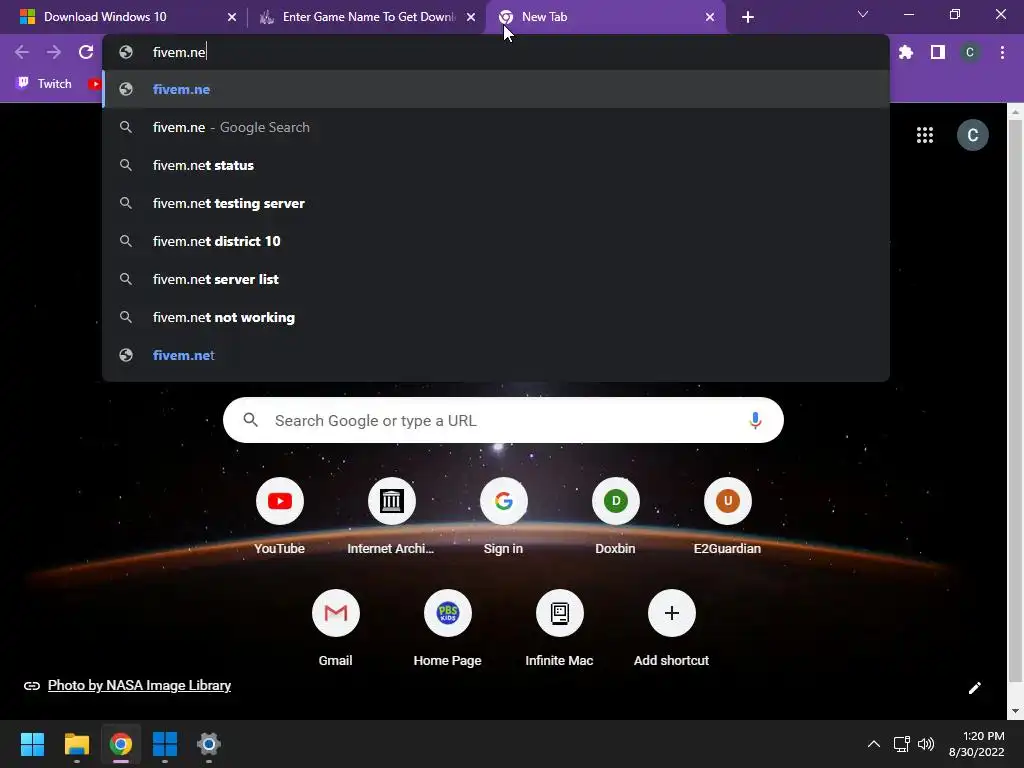The height and width of the screenshot is (768, 1024).
Task: Select the fivem.net URL suggestion
Action: (x=496, y=355)
